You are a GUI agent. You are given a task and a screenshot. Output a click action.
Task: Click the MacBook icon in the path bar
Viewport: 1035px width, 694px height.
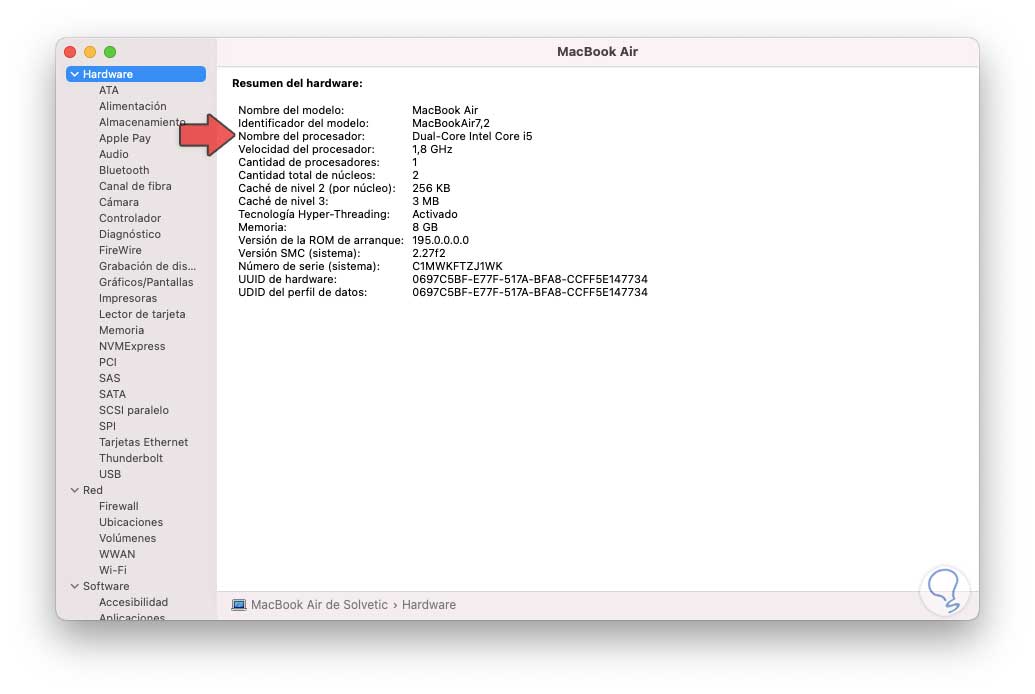coord(239,605)
